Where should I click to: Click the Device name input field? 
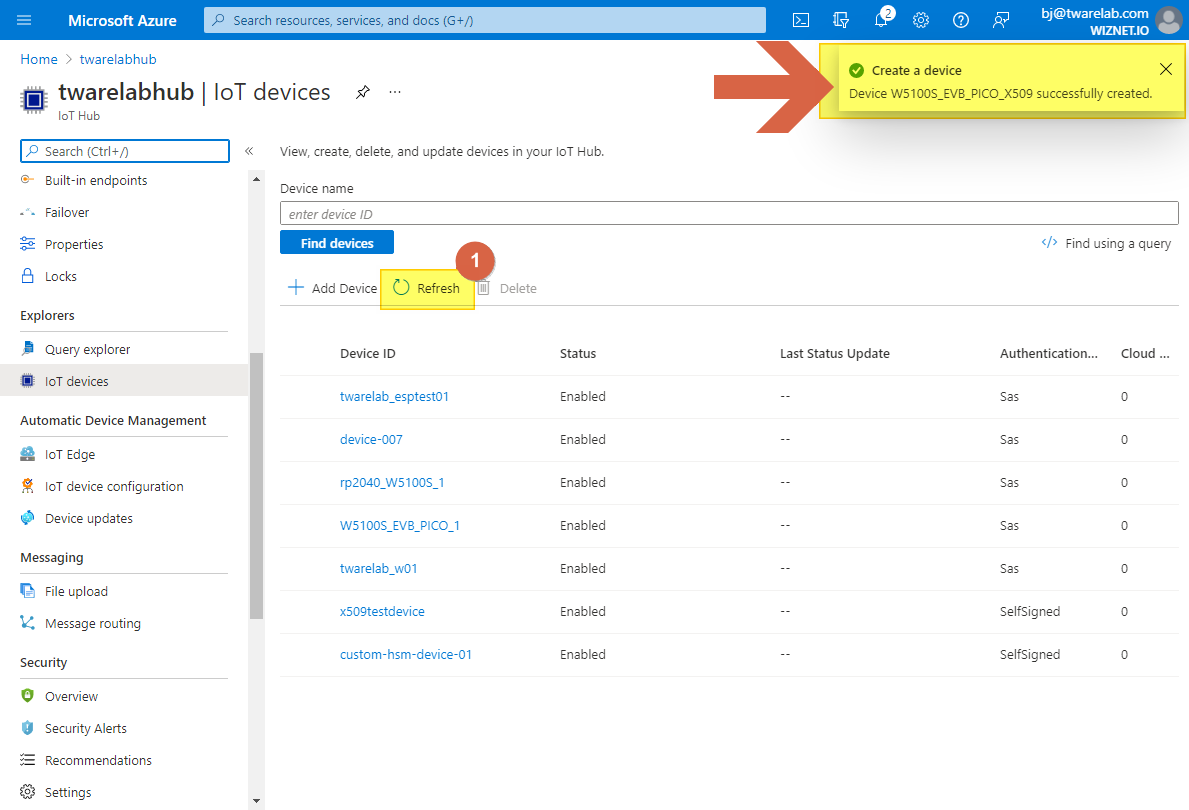(729, 213)
